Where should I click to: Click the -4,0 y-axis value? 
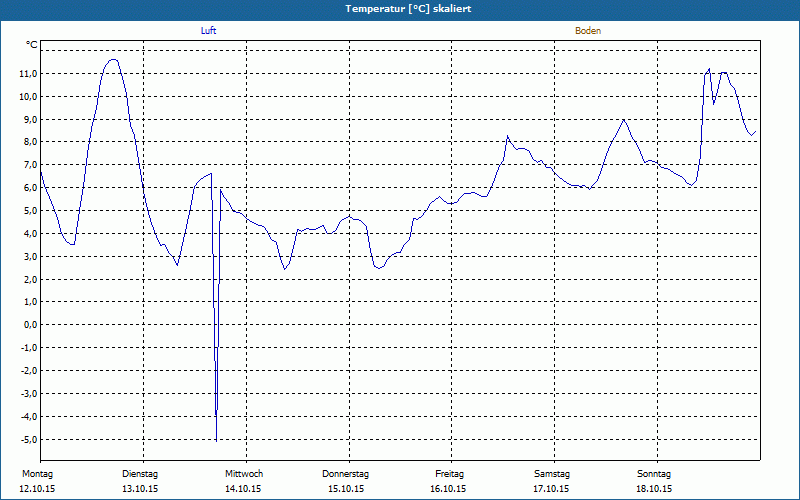[29, 417]
